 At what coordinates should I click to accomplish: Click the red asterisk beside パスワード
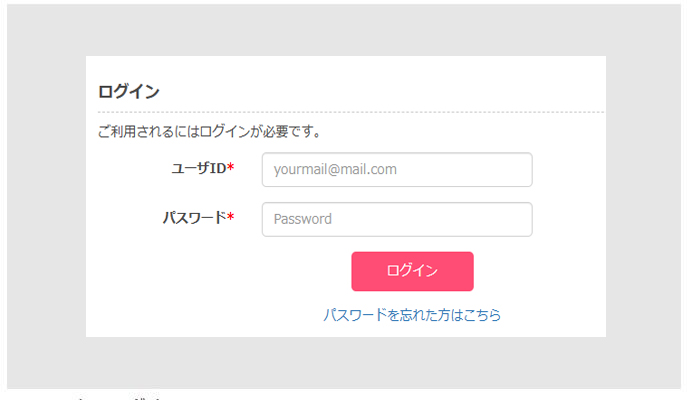(x=231, y=217)
